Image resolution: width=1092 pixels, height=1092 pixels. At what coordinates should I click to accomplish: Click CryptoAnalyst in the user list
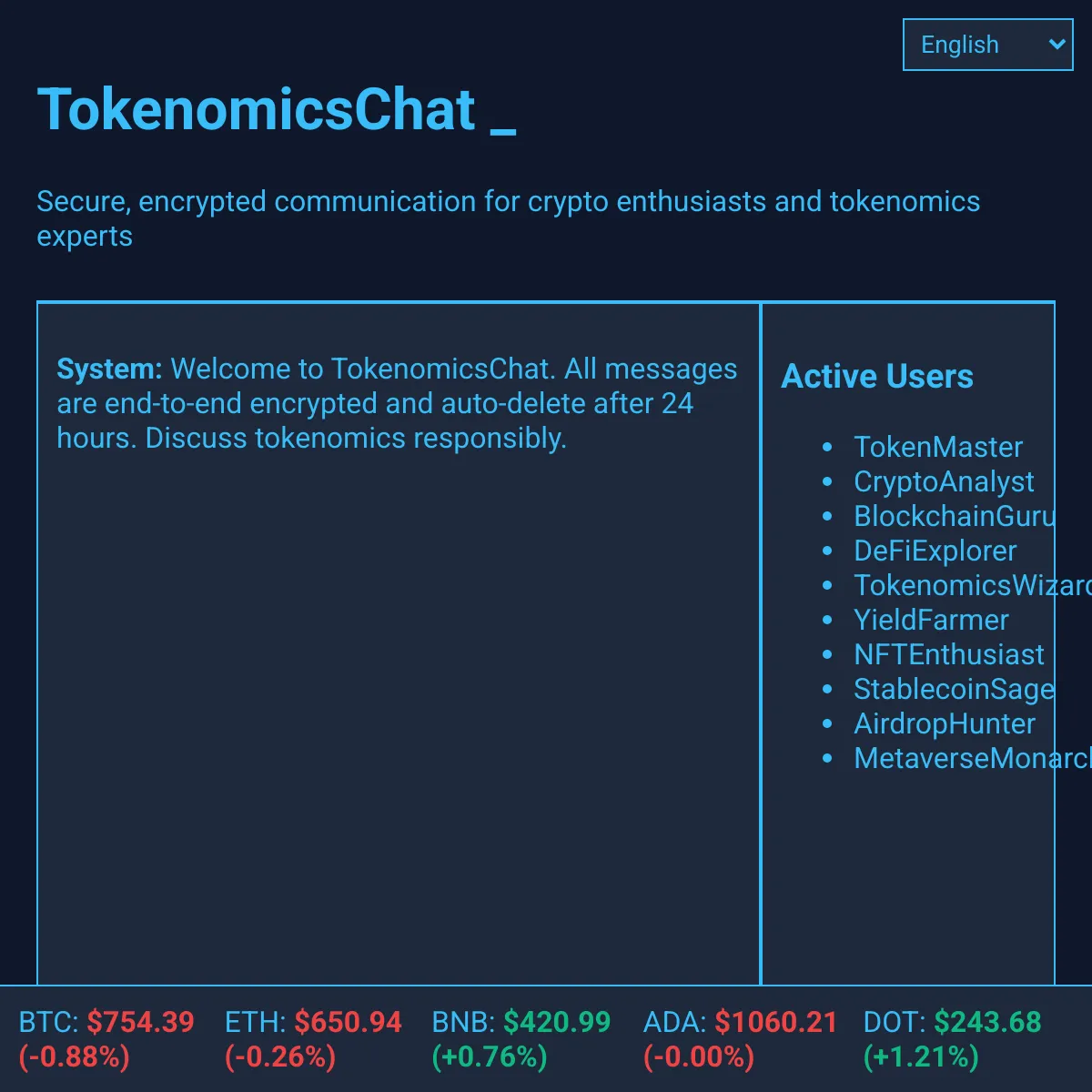944,481
